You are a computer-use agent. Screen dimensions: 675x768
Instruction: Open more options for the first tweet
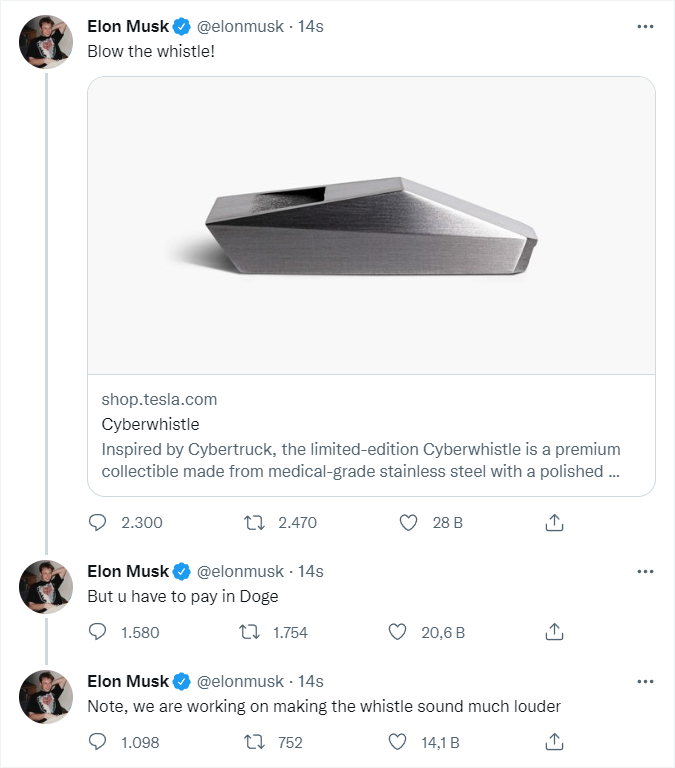coord(645,26)
